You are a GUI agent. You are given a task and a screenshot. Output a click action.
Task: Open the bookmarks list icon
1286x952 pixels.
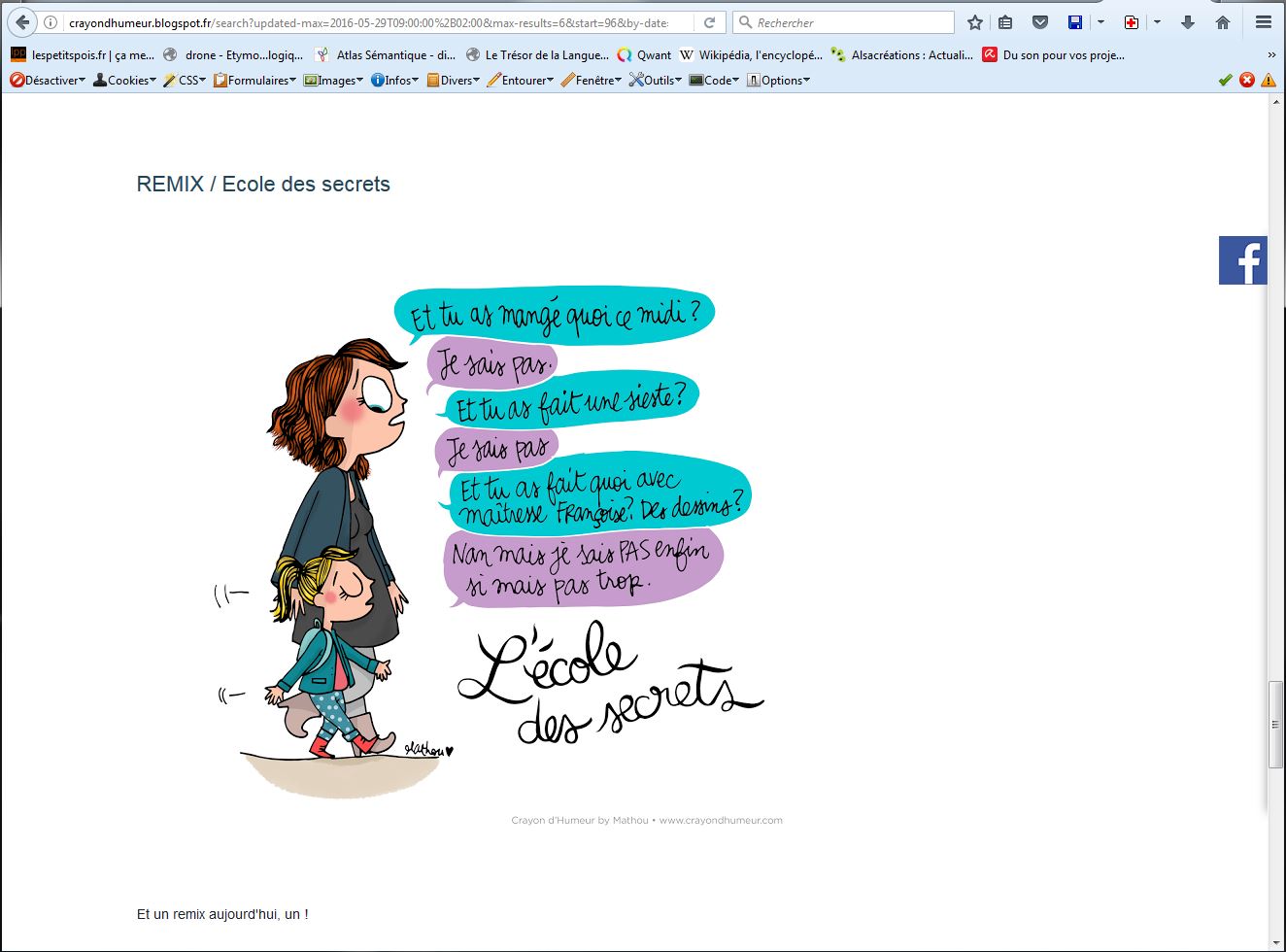coord(1005,22)
